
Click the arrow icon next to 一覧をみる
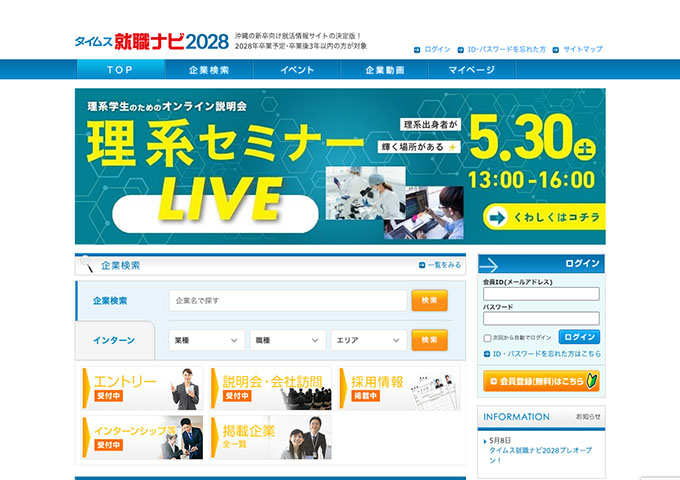tap(422, 265)
